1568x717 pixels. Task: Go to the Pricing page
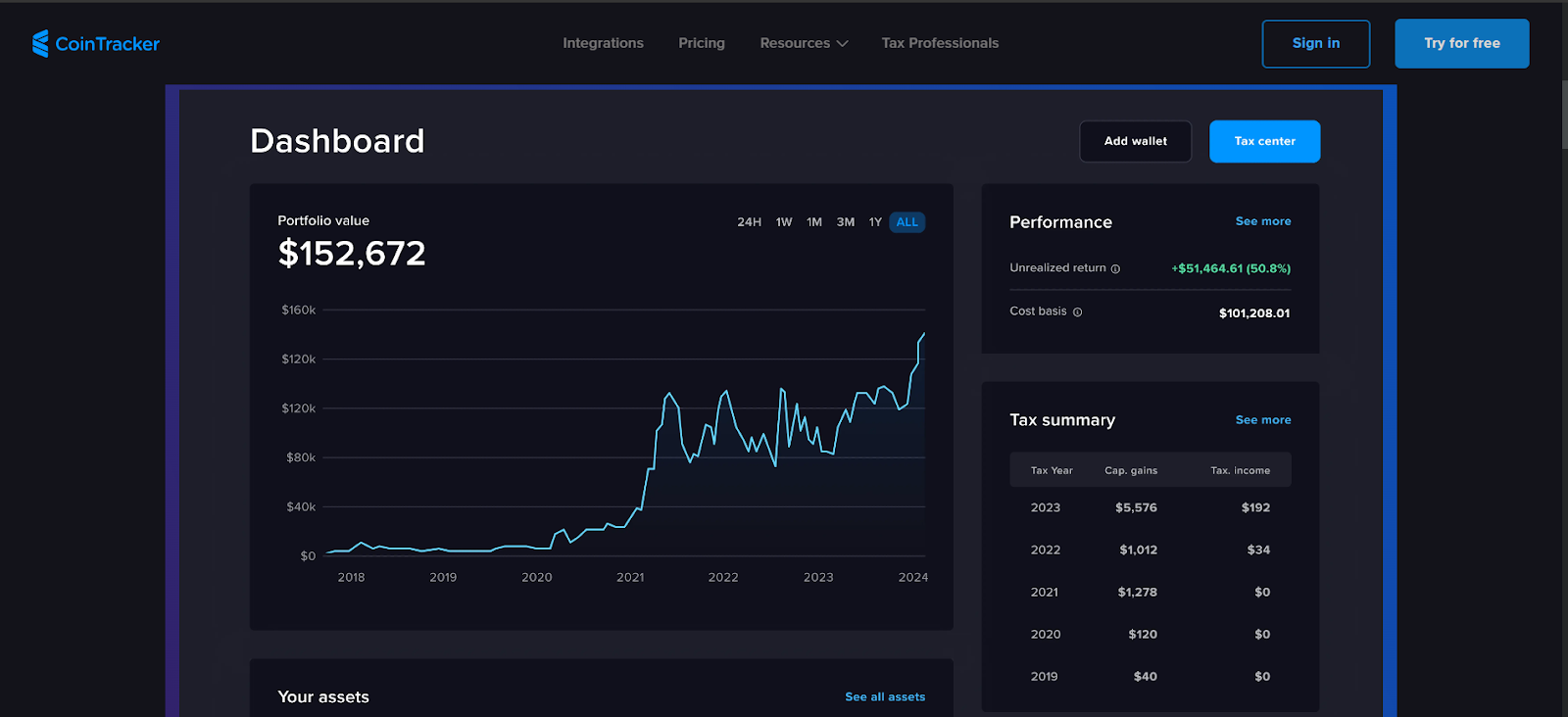click(x=702, y=43)
